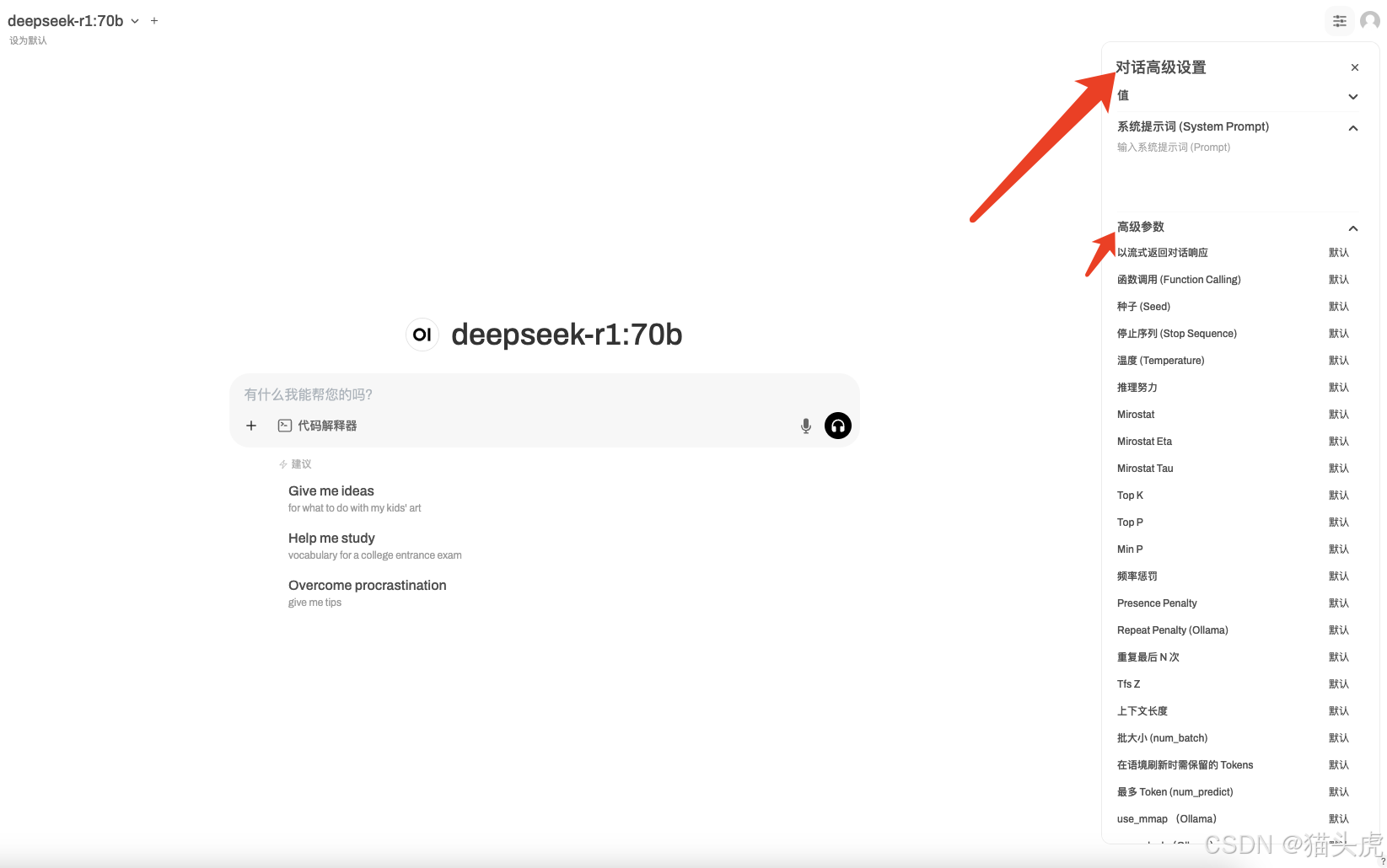Toggle use_mmap (Ollama) default value

[1339, 819]
